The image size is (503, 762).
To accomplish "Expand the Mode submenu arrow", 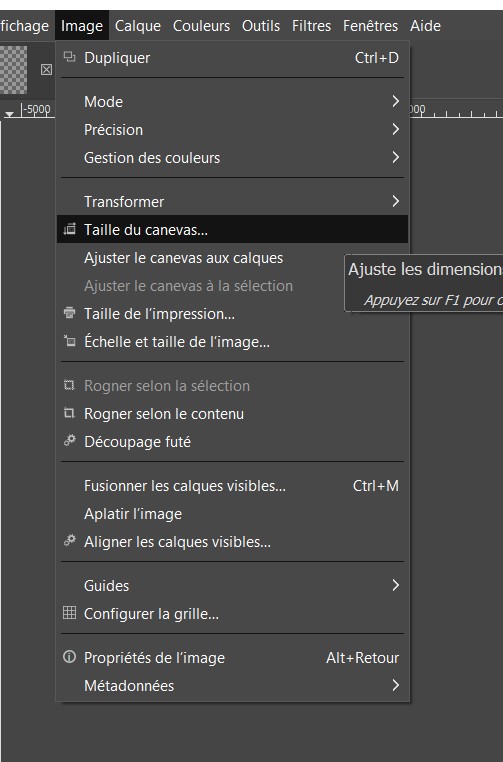I will (396, 101).
